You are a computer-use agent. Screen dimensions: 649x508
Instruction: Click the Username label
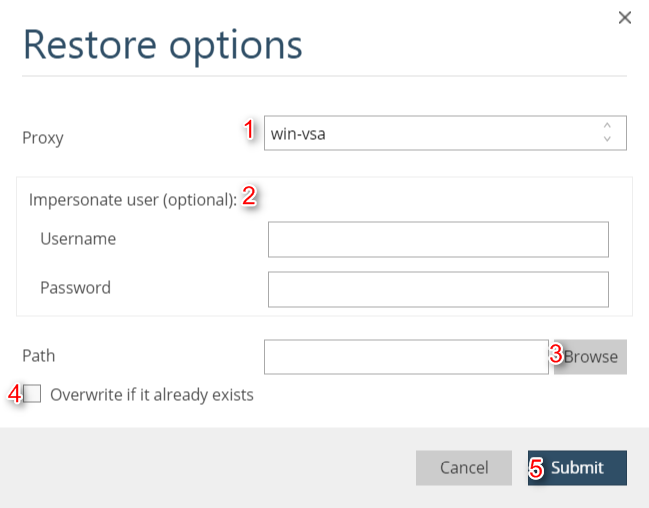[x=78, y=239]
